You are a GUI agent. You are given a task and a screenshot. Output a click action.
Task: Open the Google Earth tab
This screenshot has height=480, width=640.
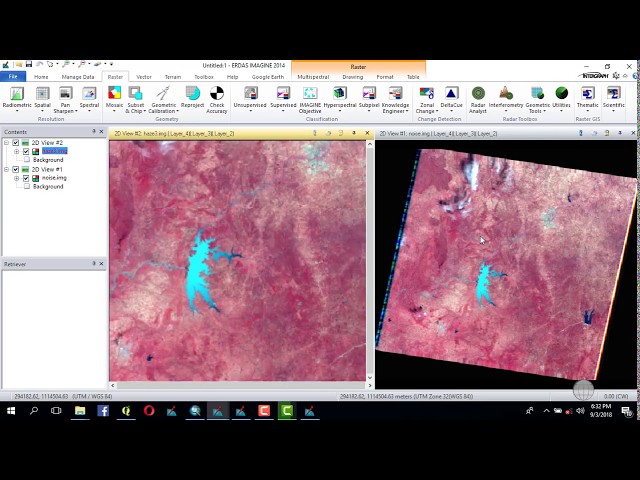pos(268,77)
